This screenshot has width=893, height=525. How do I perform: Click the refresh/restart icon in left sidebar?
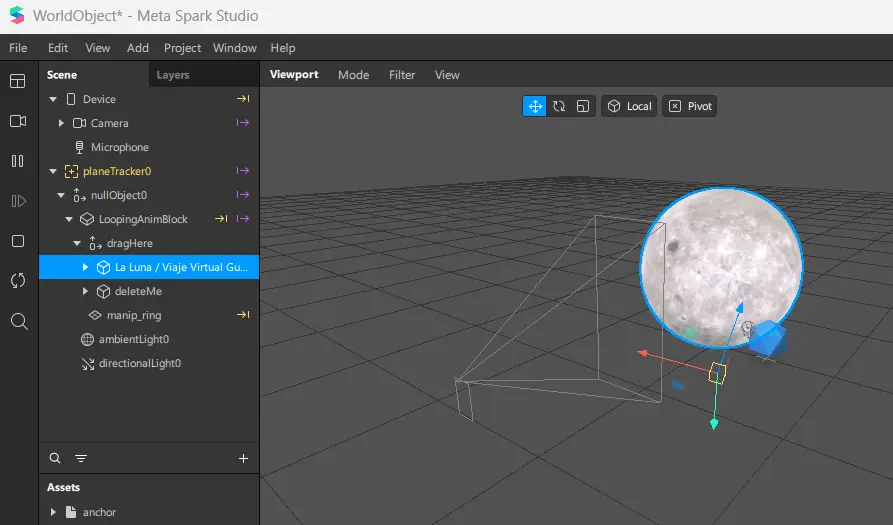18,281
